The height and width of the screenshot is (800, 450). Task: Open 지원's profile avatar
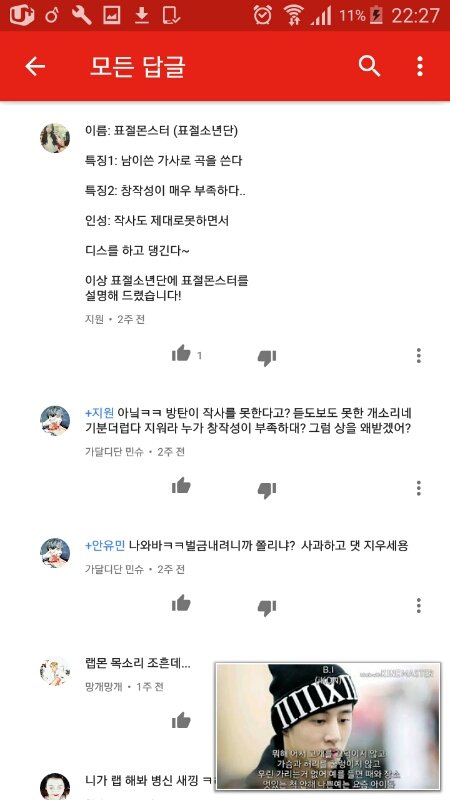point(55,138)
